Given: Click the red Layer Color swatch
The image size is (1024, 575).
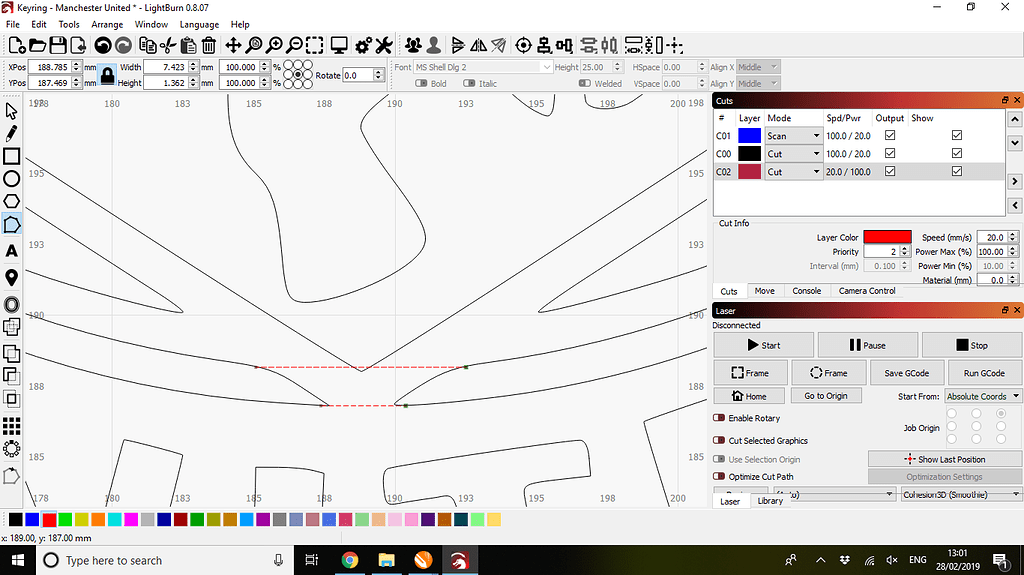Looking at the screenshot, I should point(887,237).
